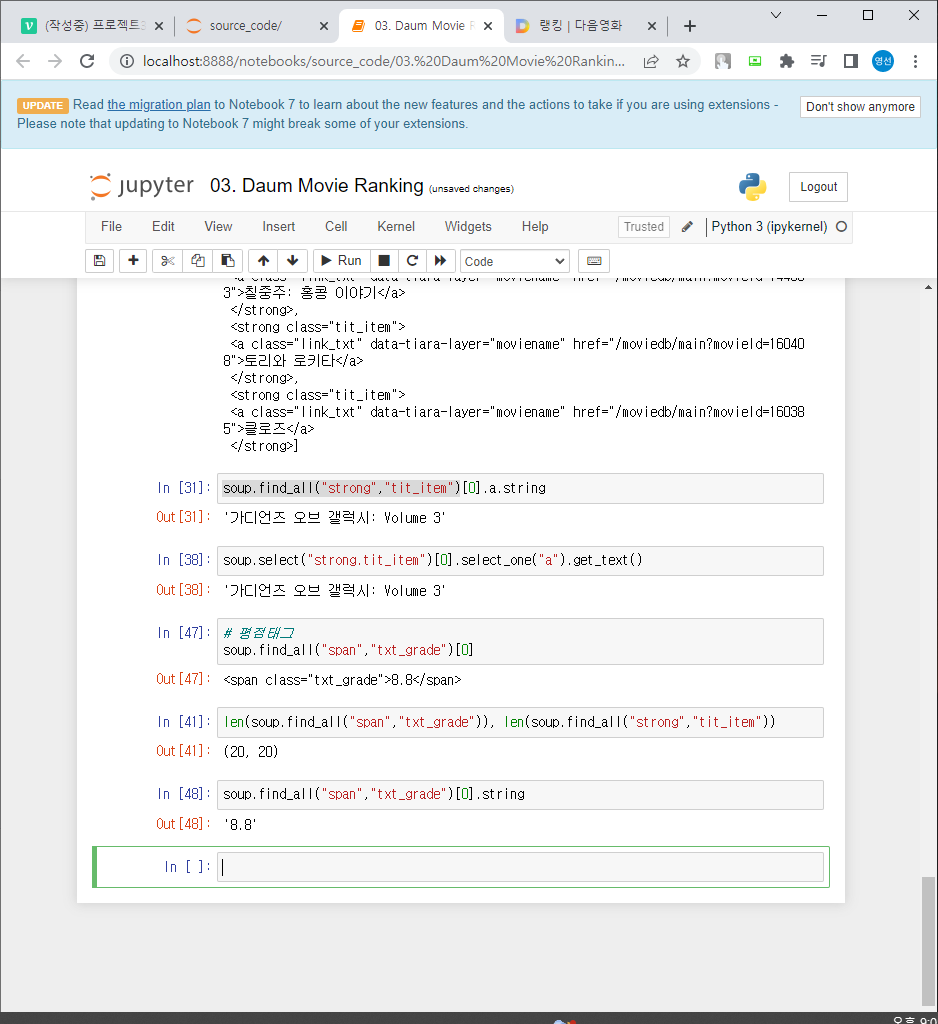
Task: Select cell In [41] len code
Action: point(520,722)
